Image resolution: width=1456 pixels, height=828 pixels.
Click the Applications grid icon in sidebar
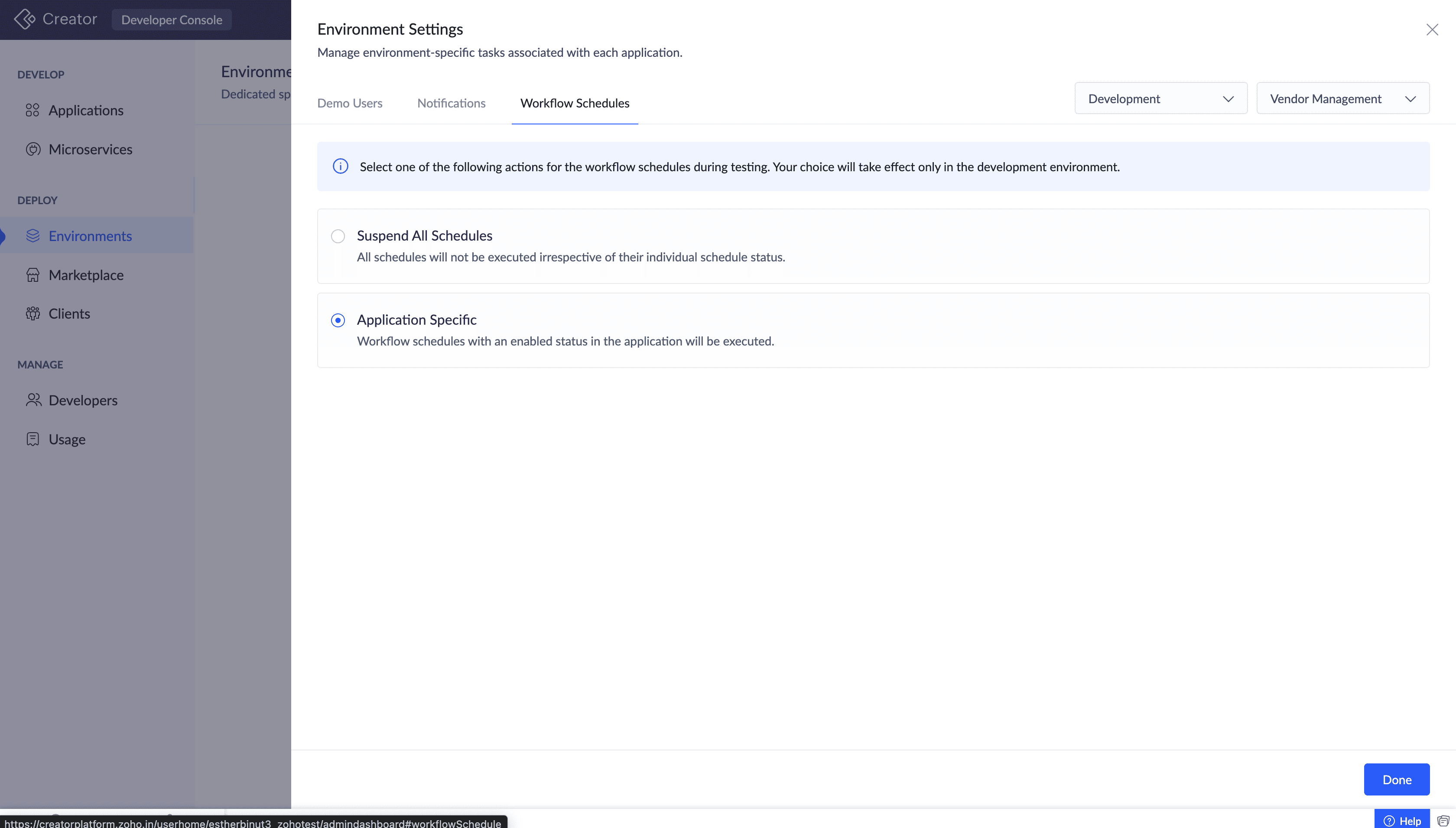coord(32,110)
